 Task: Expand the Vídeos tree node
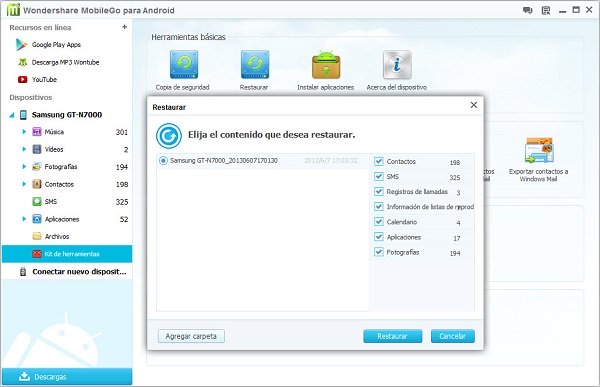point(24,149)
